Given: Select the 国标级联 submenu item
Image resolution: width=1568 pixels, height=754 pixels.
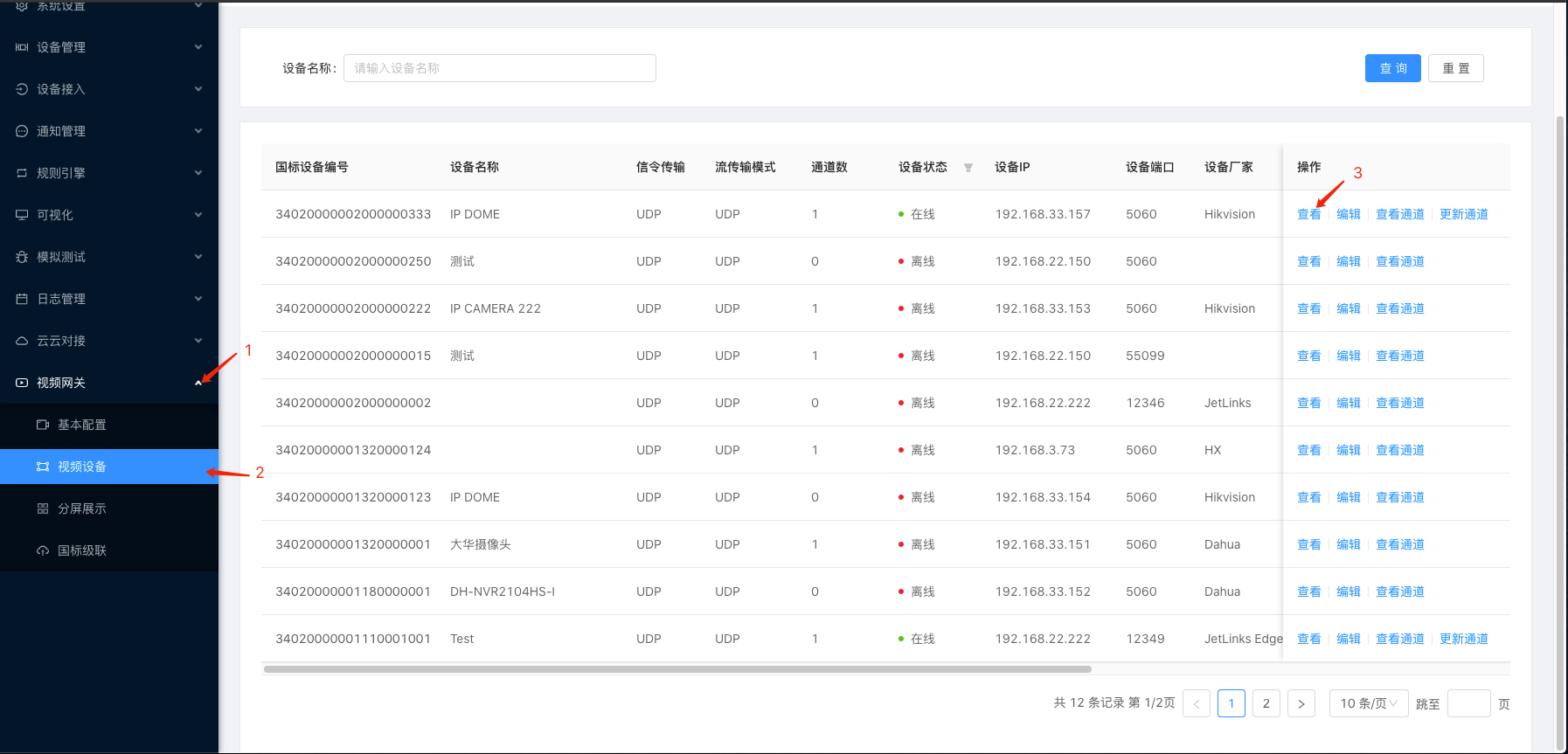Looking at the screenshot, I should point(82,550).
